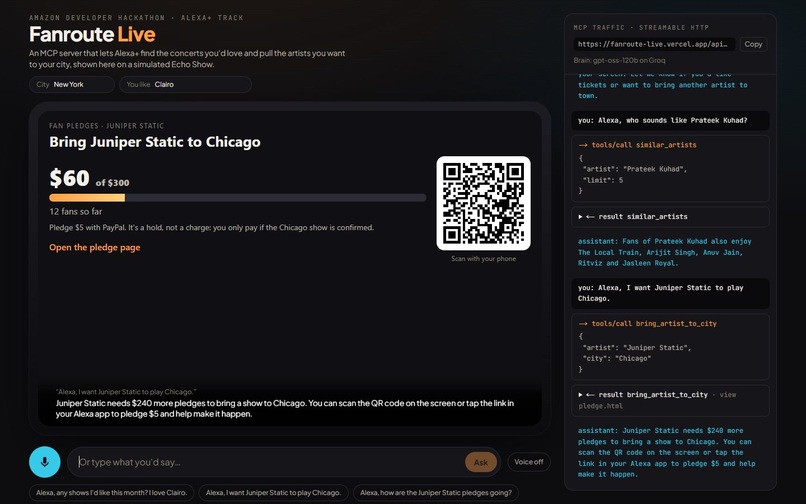Viewport: 806px width, 504px height.
Task: Click 'Scan with your phone' caption
Action: (x=483, y=259)
